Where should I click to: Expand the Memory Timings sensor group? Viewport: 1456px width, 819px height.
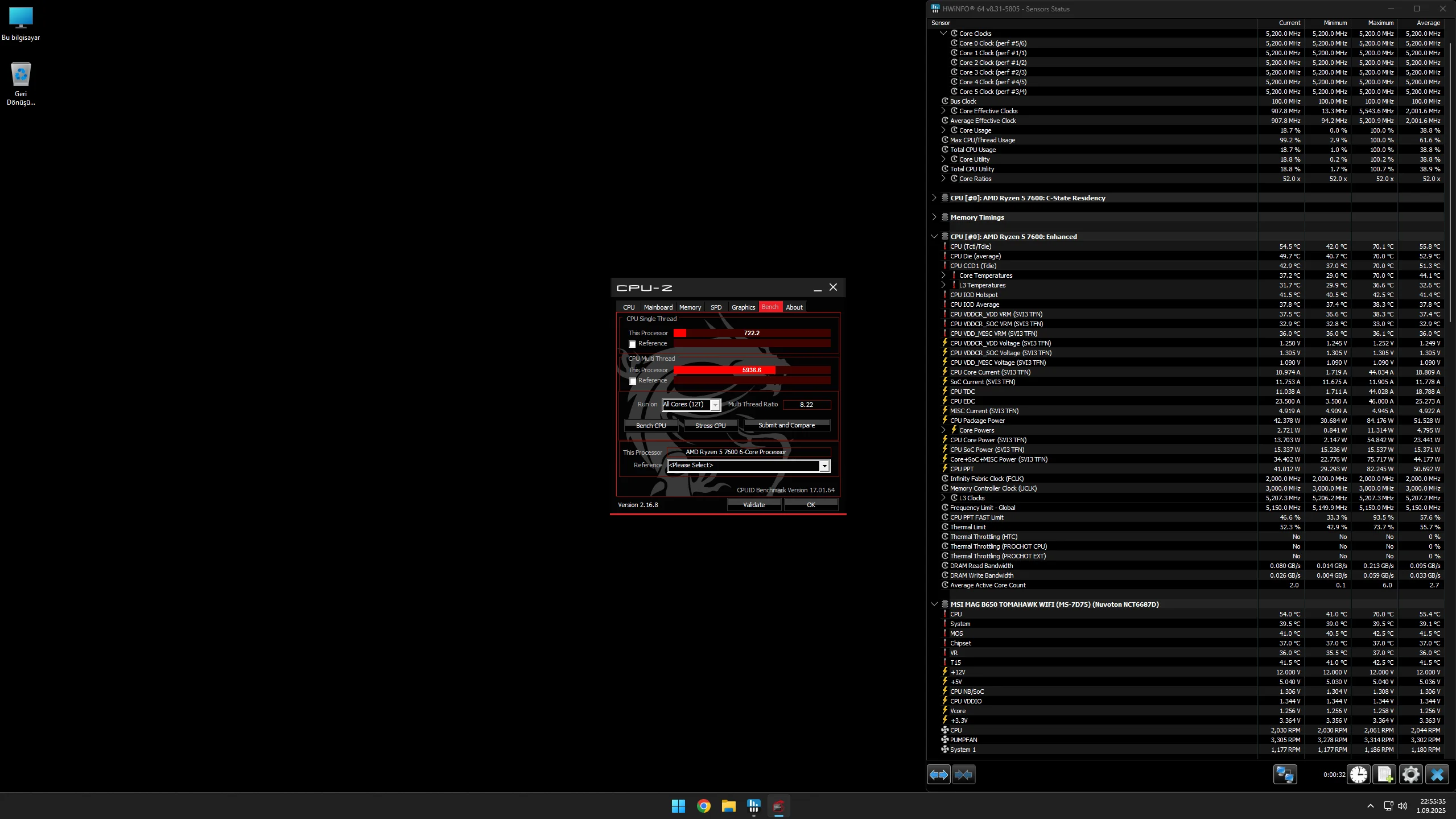point(934,217)
